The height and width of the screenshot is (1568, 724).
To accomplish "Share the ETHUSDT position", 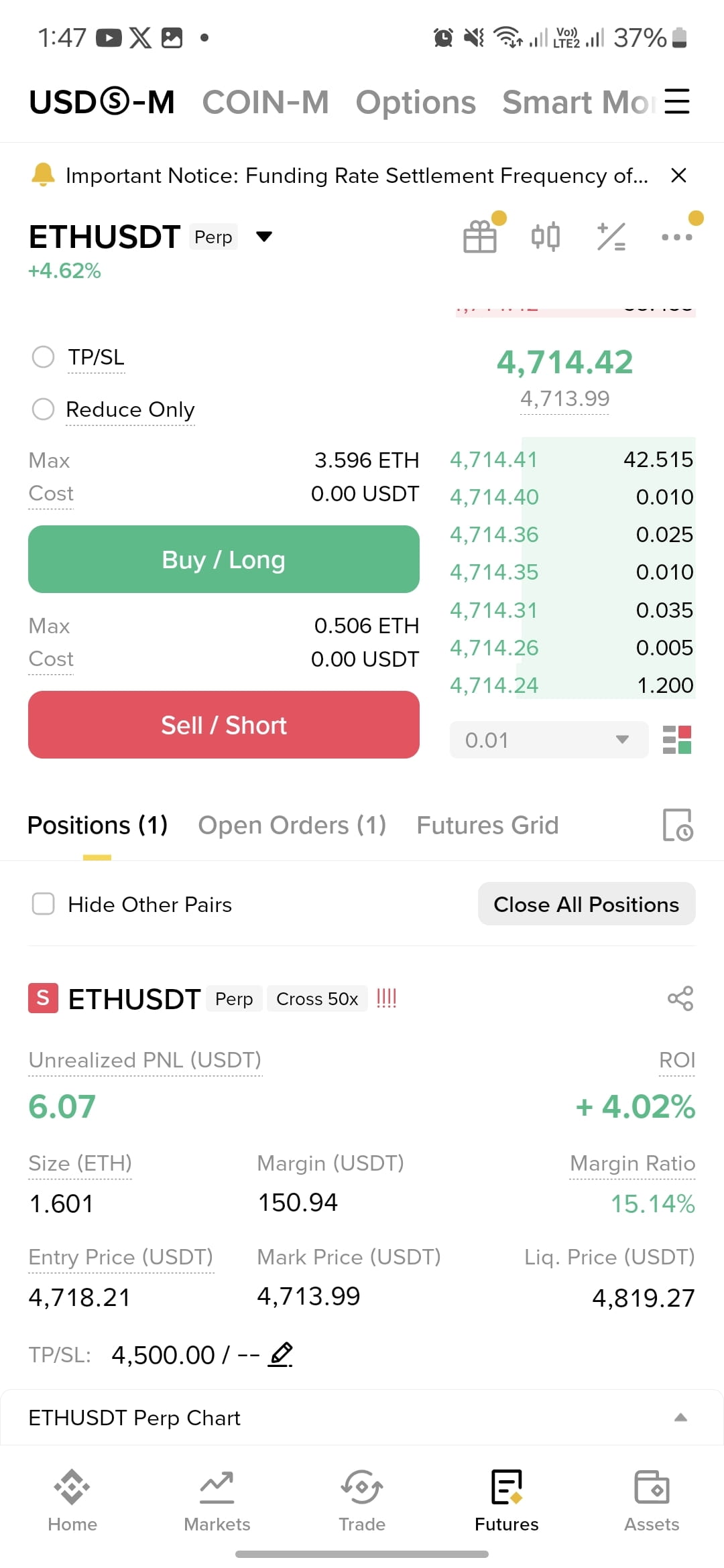I will 680,998.
